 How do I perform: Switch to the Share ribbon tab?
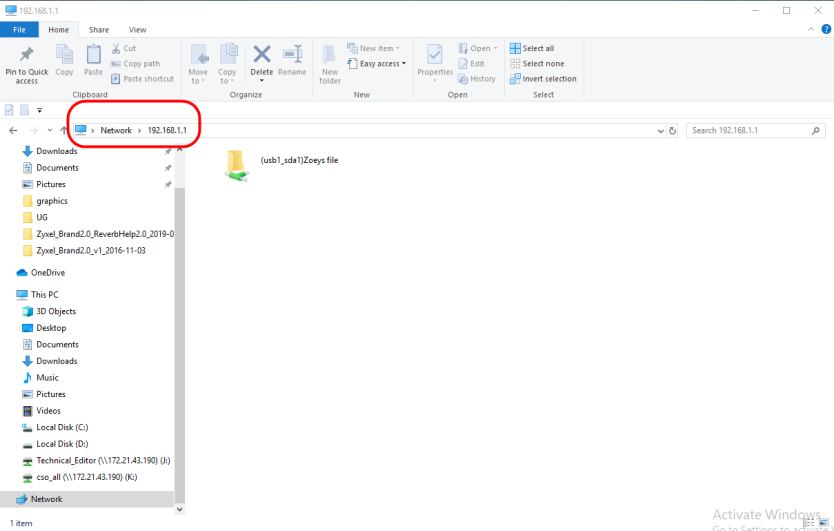pyautogui.click(x=98, y=30)
